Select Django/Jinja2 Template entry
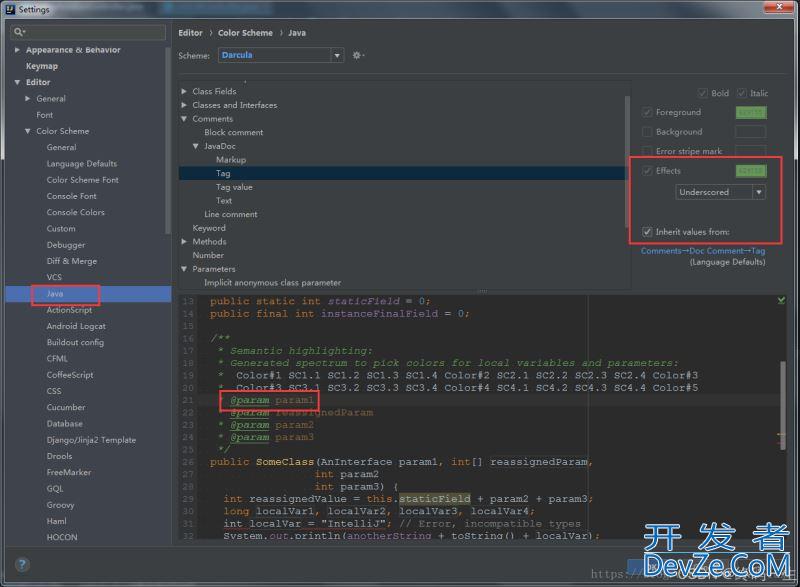 tap(91, 440)
